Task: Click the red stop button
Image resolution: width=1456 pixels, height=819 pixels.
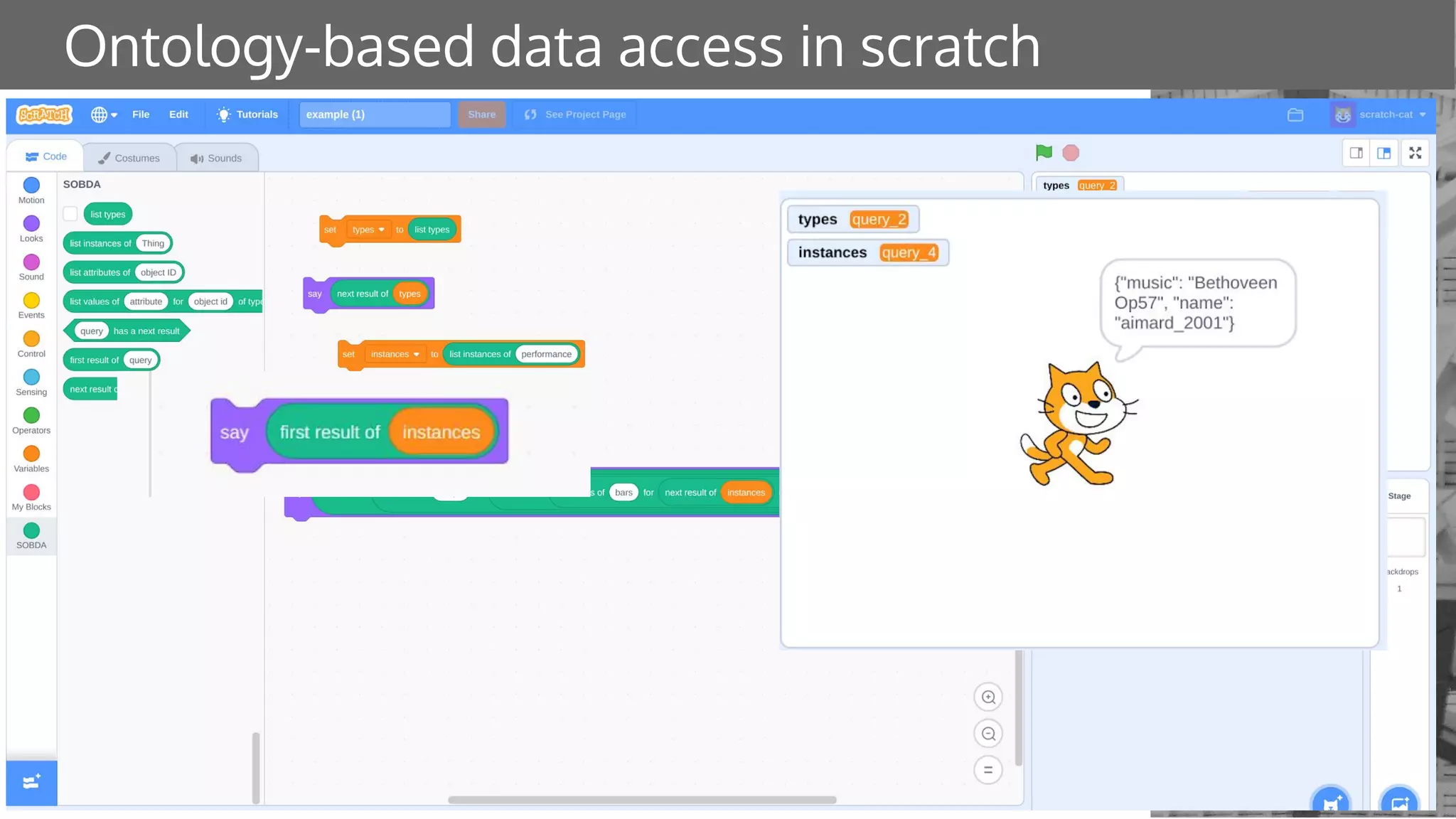Action: pyautogui.click(x=1071, y=153)
